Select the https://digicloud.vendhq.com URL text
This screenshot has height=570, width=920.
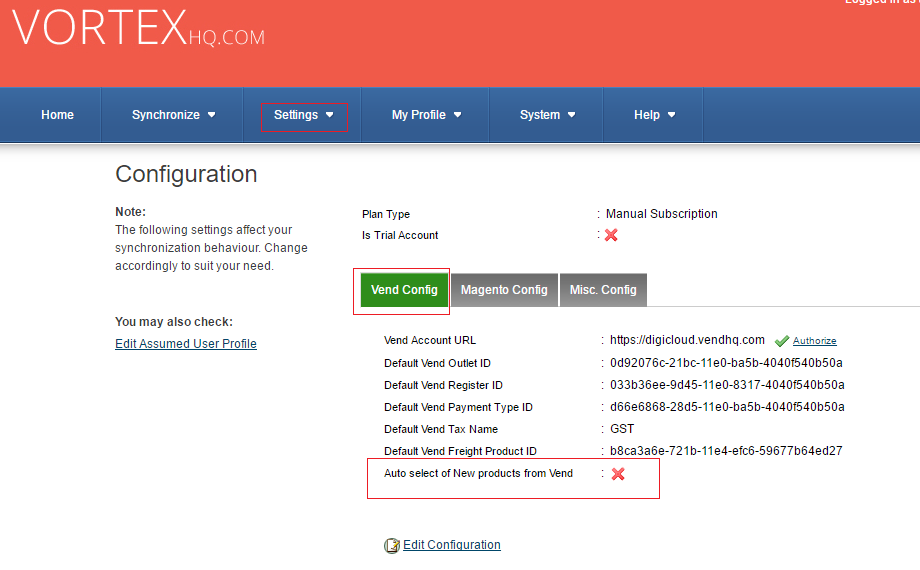[687, 340]
